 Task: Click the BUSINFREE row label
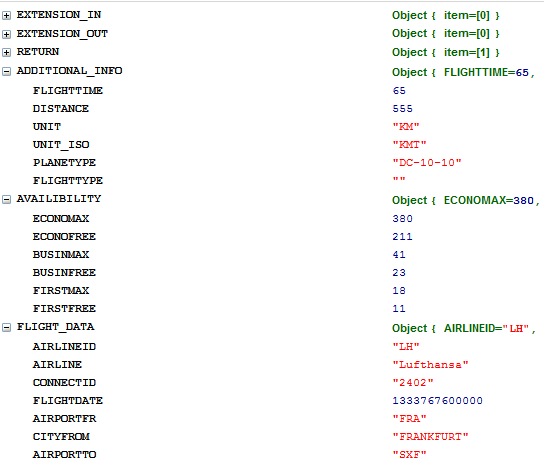[x=64, y=273]
